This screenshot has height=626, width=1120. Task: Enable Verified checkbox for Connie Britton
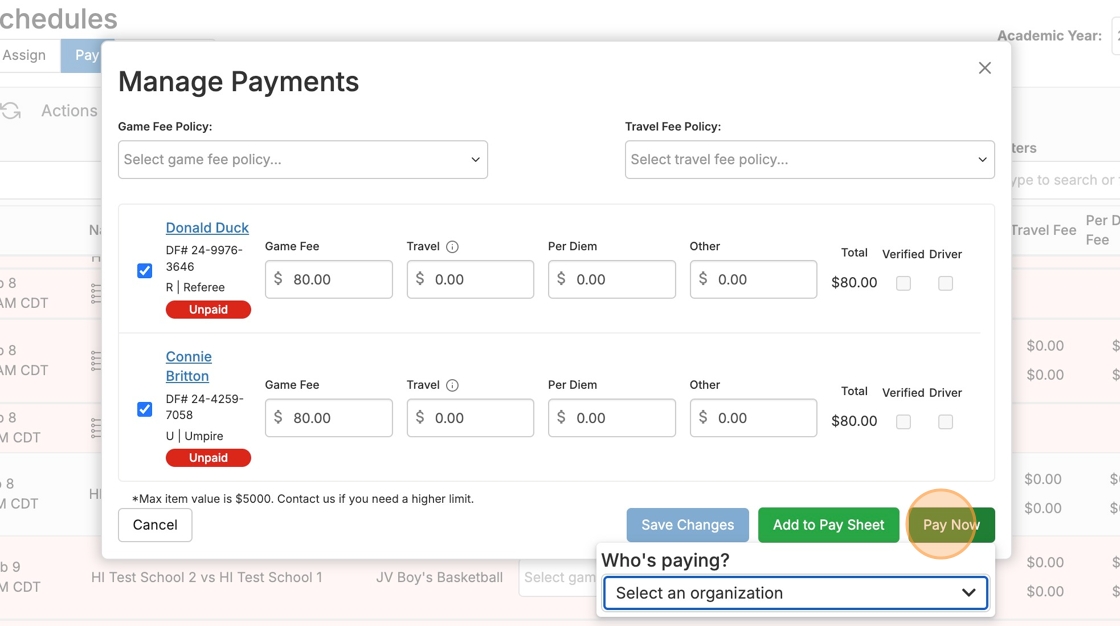point(903,422)
